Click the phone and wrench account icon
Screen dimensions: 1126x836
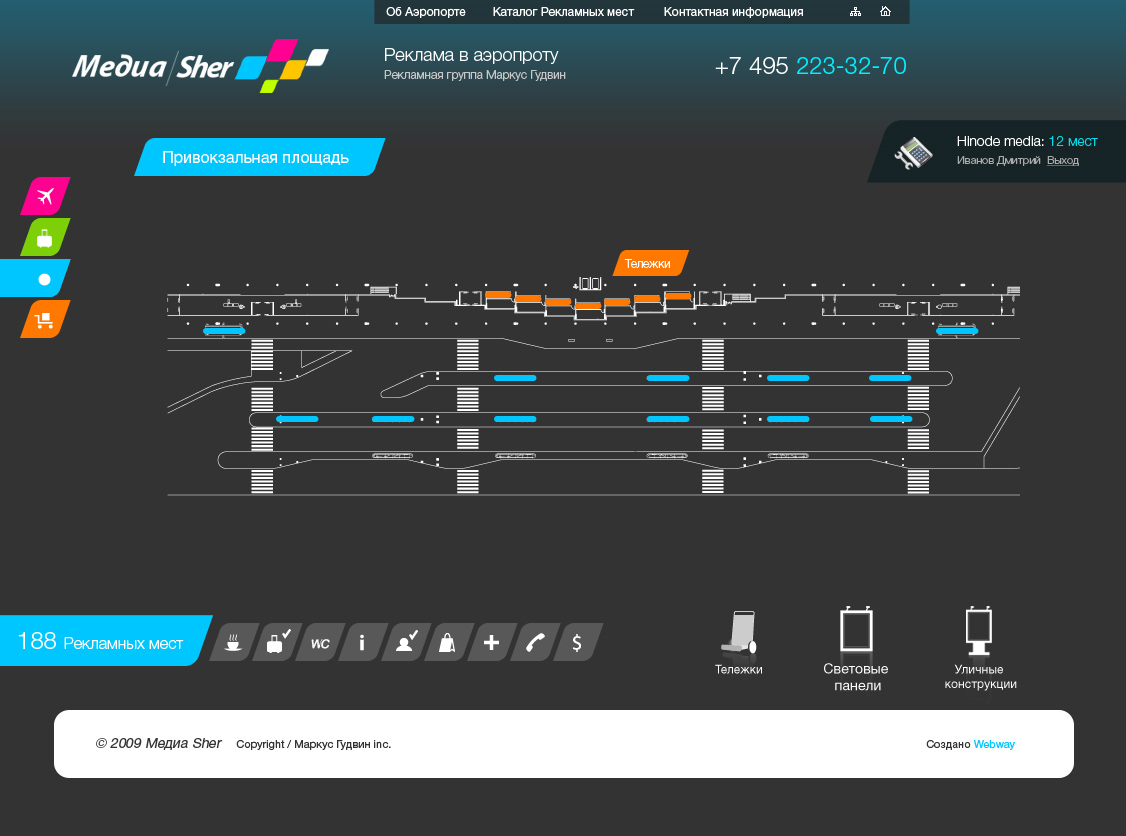coord(913,152)
